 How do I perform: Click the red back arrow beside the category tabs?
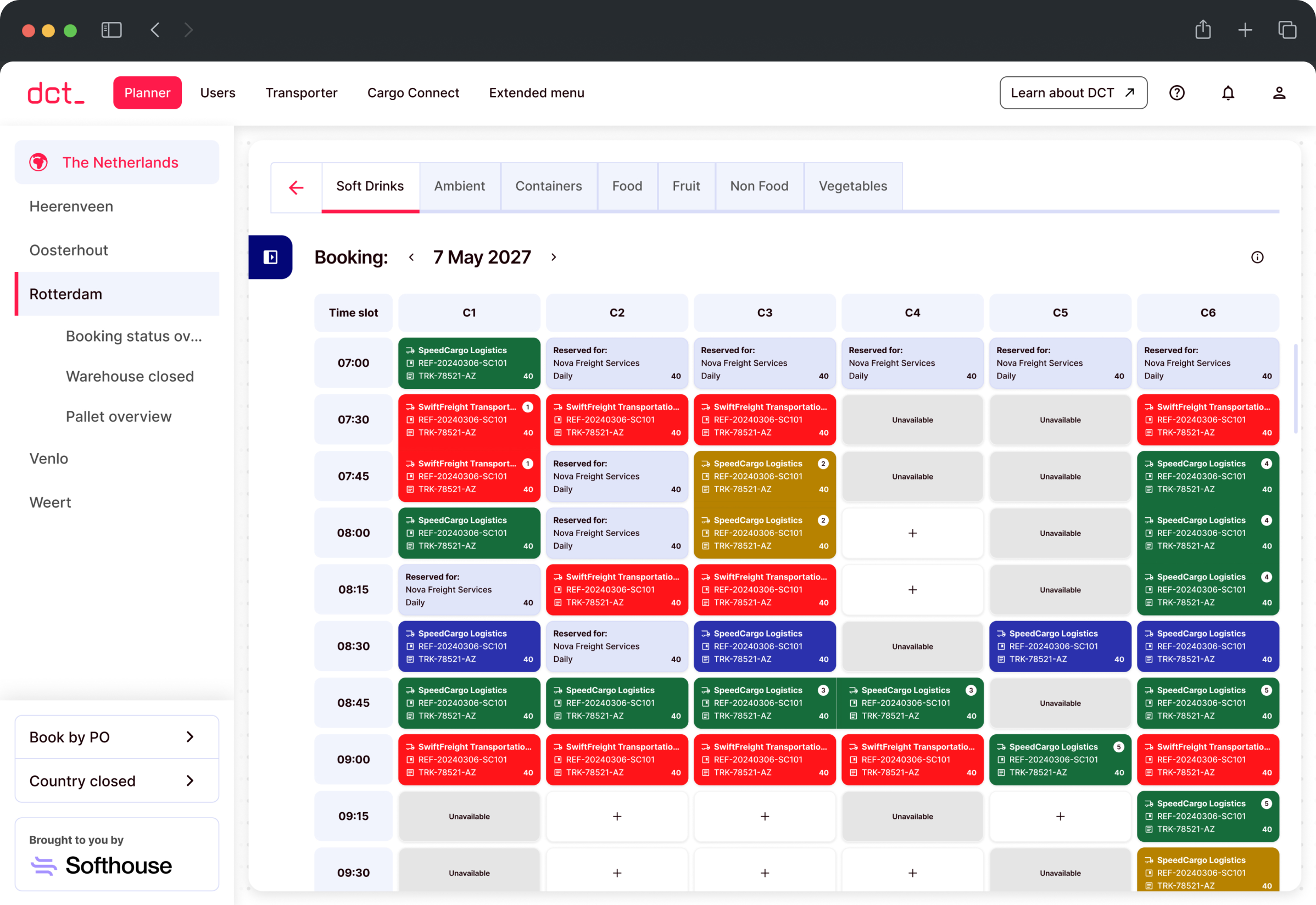click(x=296, y=187)
